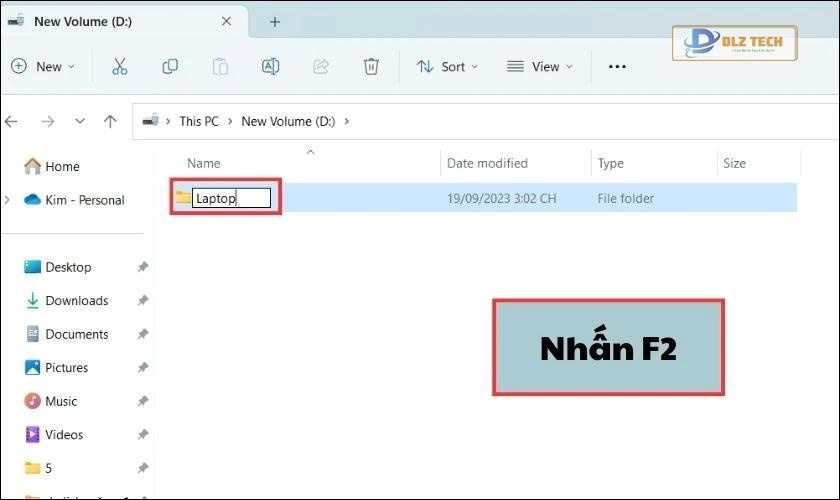840x500 pixels.
Task: Open the New dropdown menu
Action: tap(43, 66)
